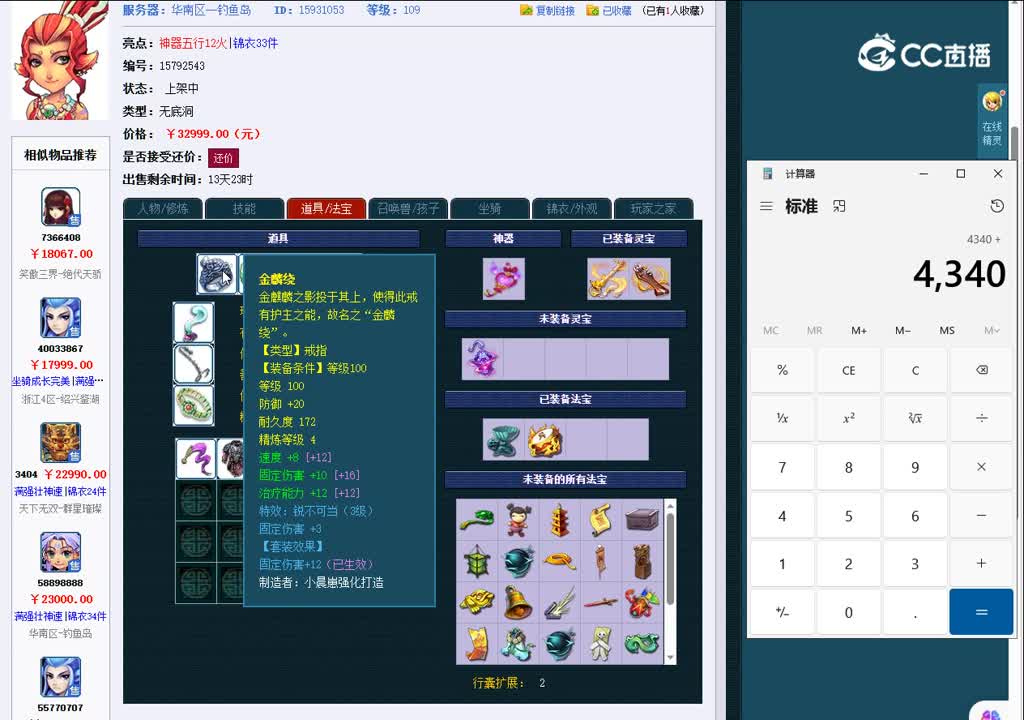Select the golden ring hoop 法宝 icon
This screenshot has width=1024, height=720.
[560, 561]
